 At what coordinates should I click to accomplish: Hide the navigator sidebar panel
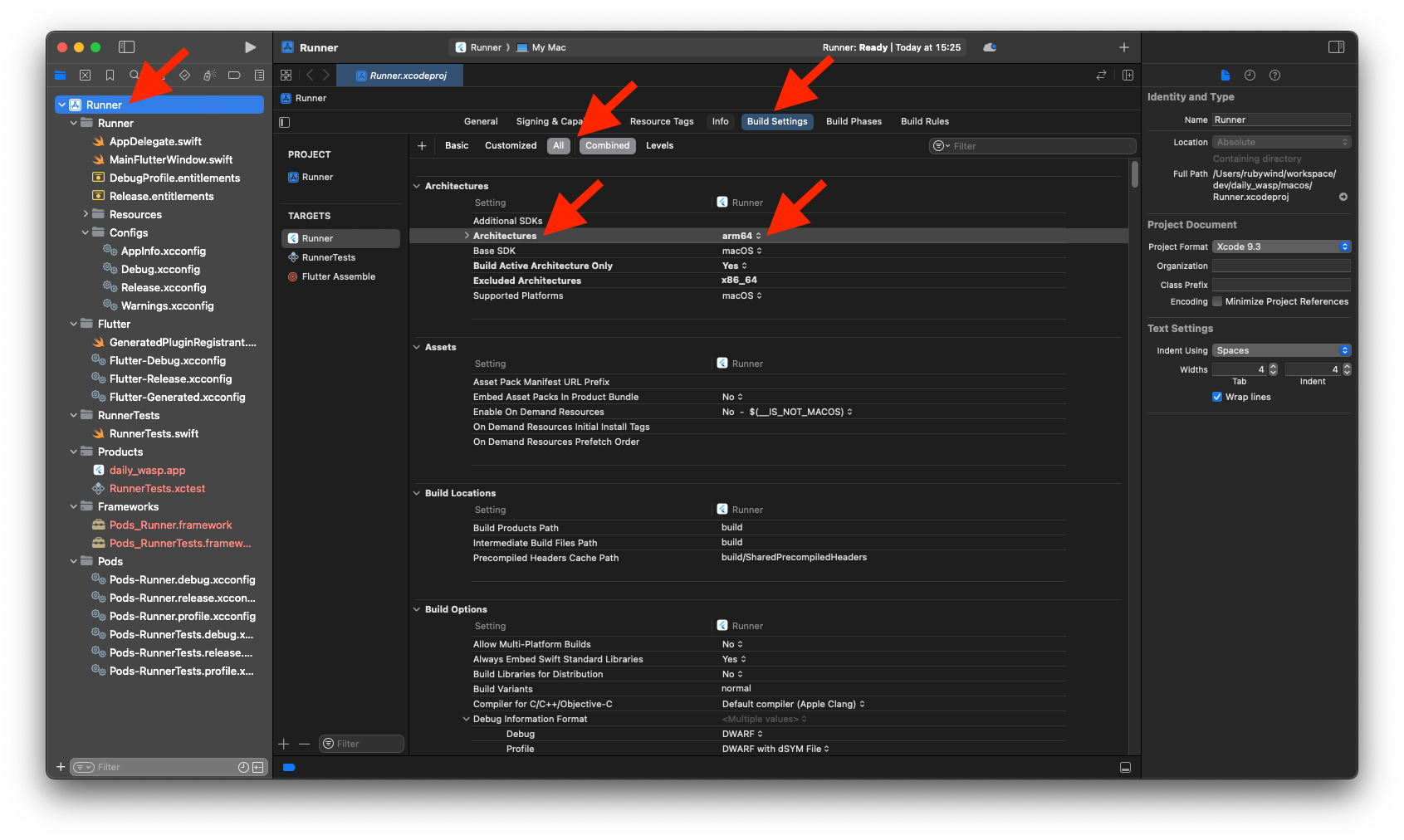[126, 47]
